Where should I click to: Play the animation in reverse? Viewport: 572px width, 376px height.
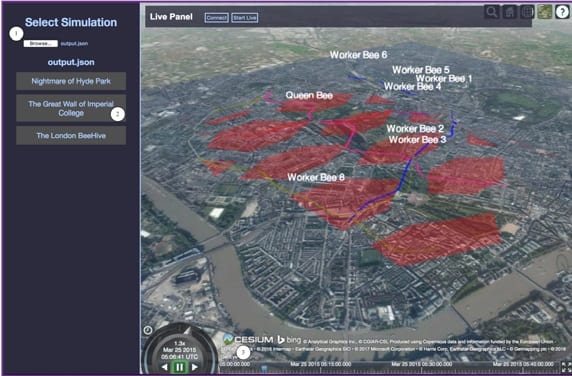165,367
